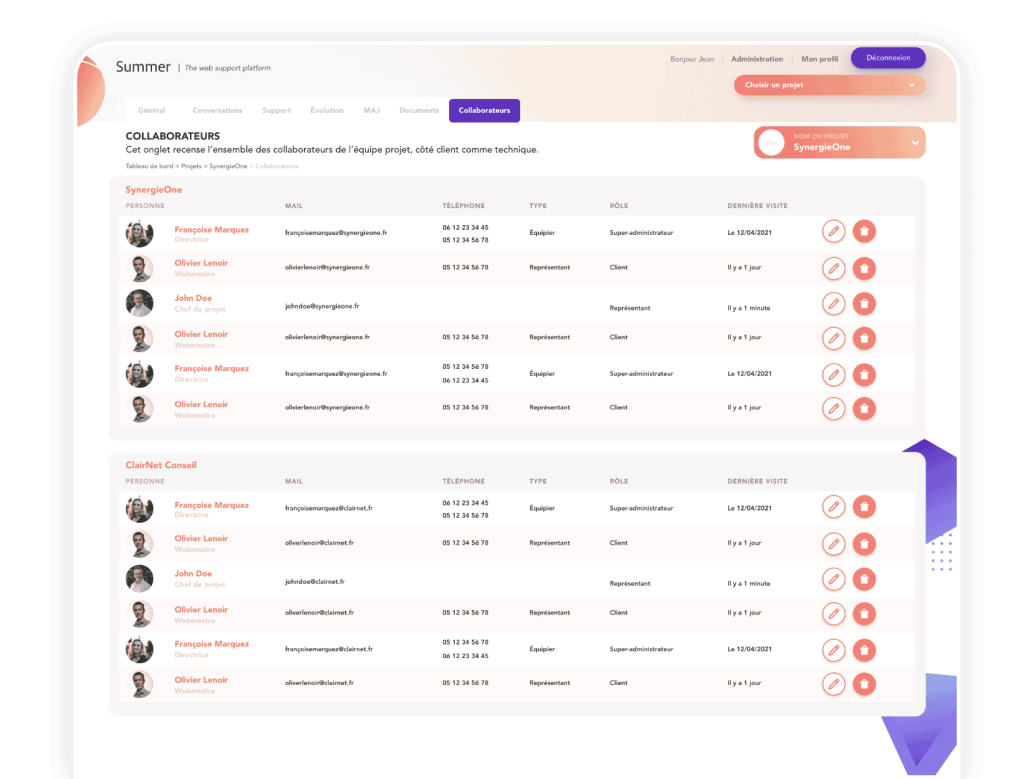
Task: Open the 'Choisir un projet' dropdown
Action: (829, 85)
